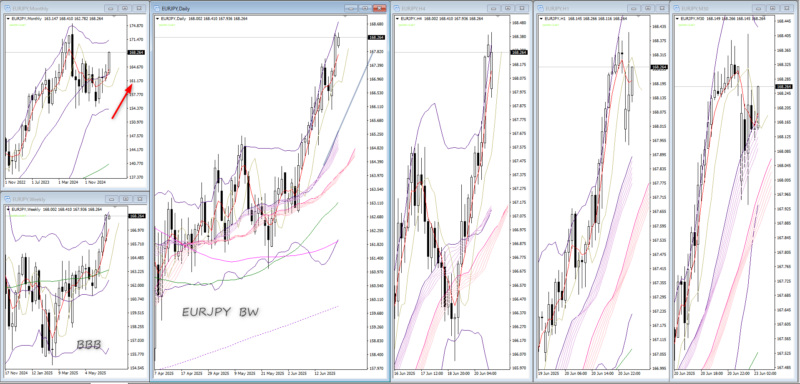Activate the EURJPY,Weekly window title
Screen dimensions: 800x384
(29, 199)
